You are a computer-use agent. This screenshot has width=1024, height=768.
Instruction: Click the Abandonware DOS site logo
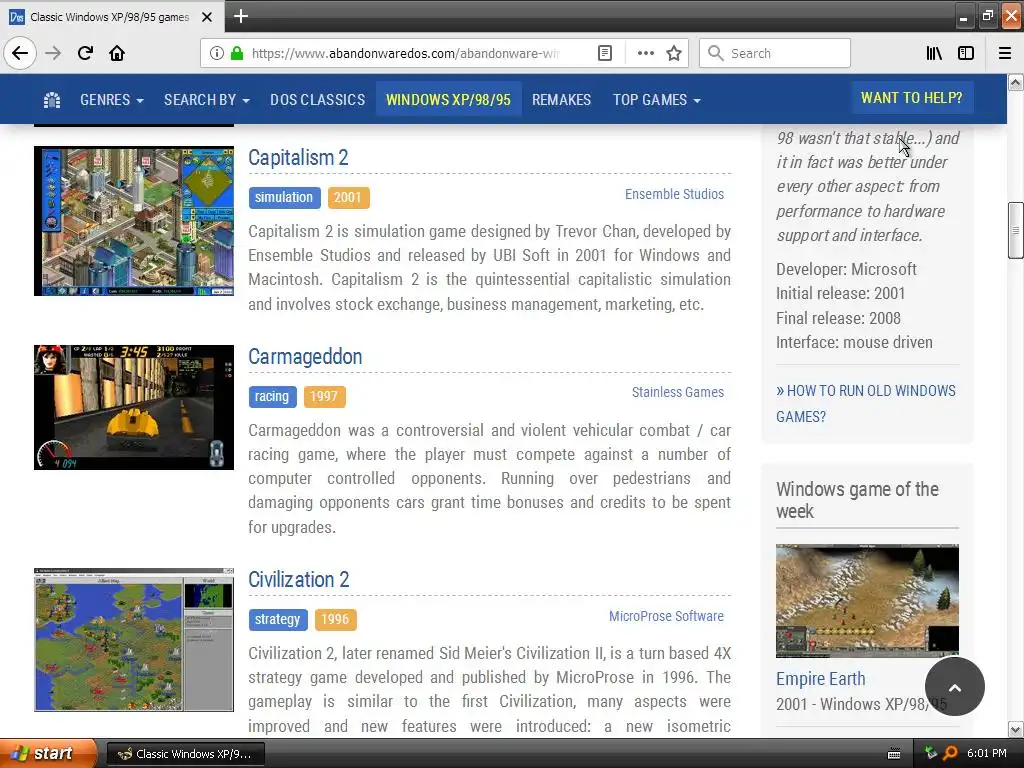[52, 100]
